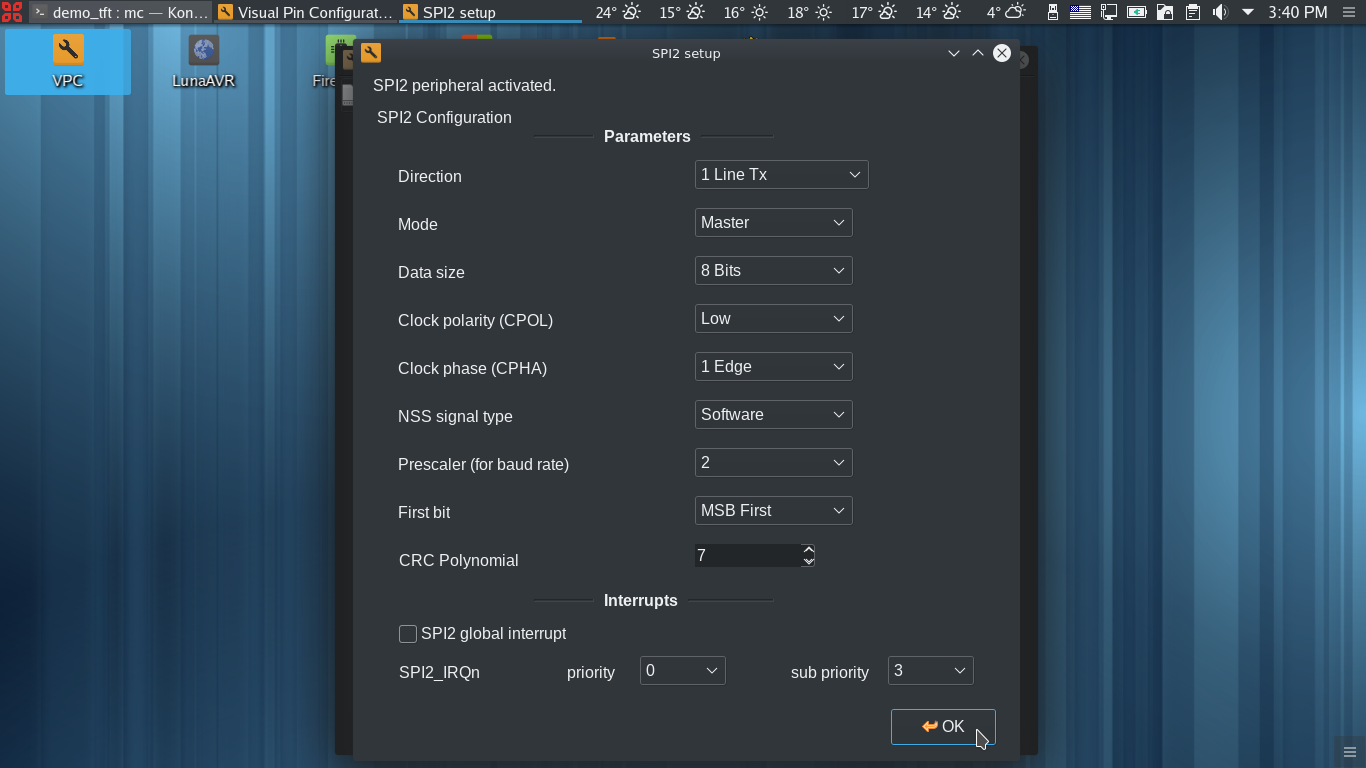Show hidden system tray icons arrow

pyautogui.click(x=1248, y=12)
